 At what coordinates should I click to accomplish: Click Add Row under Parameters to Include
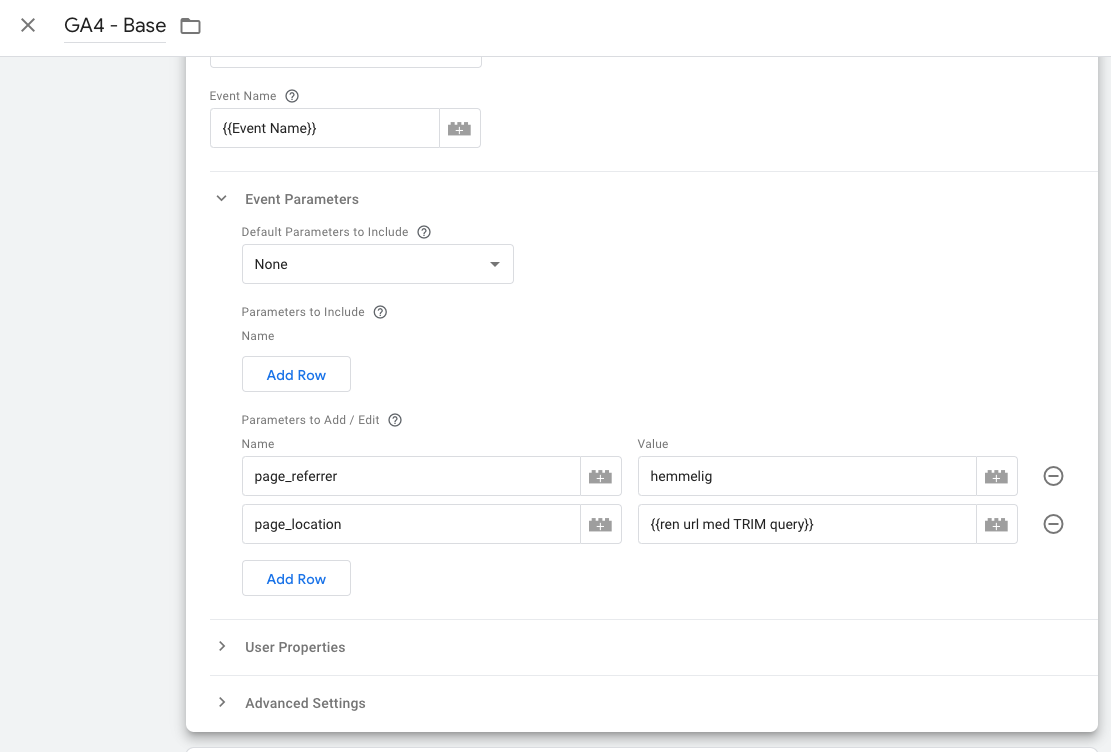296,374
